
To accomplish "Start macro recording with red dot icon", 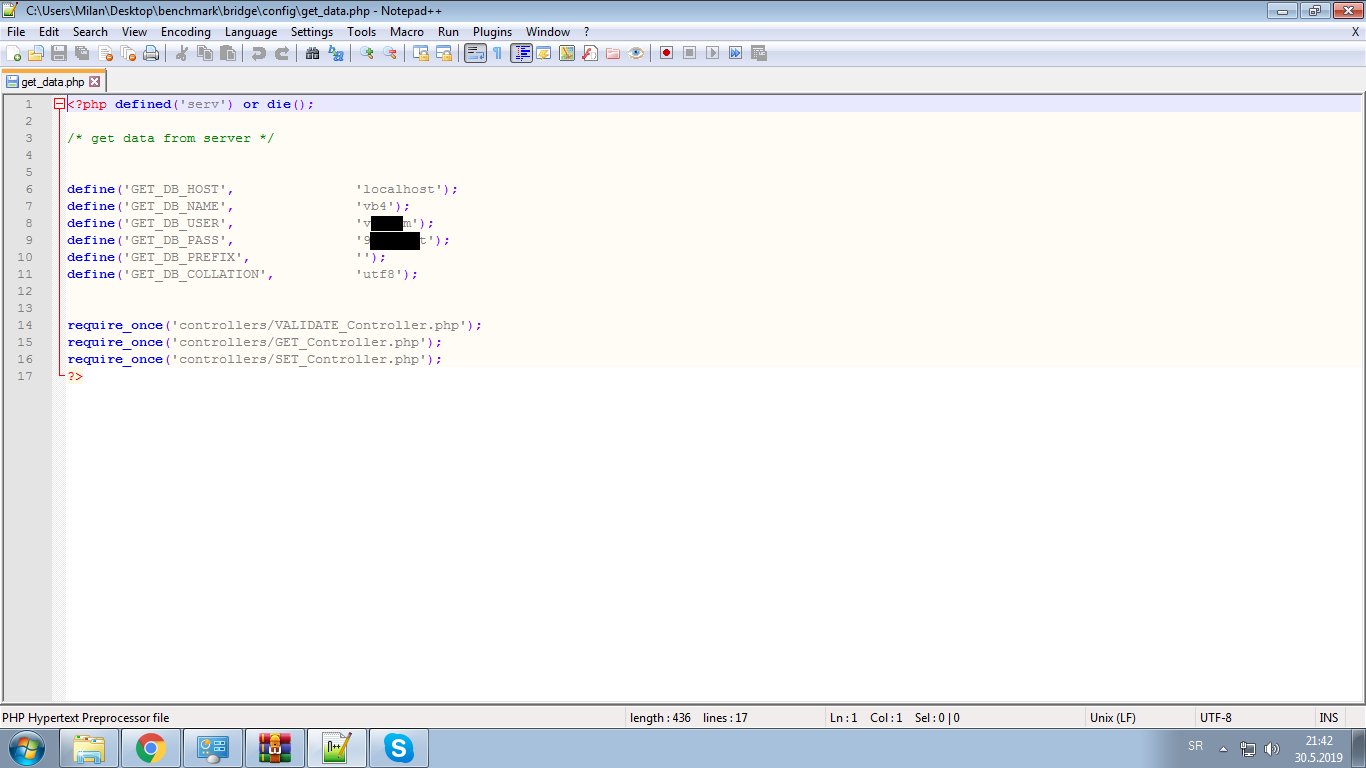I will pos(666,53).
